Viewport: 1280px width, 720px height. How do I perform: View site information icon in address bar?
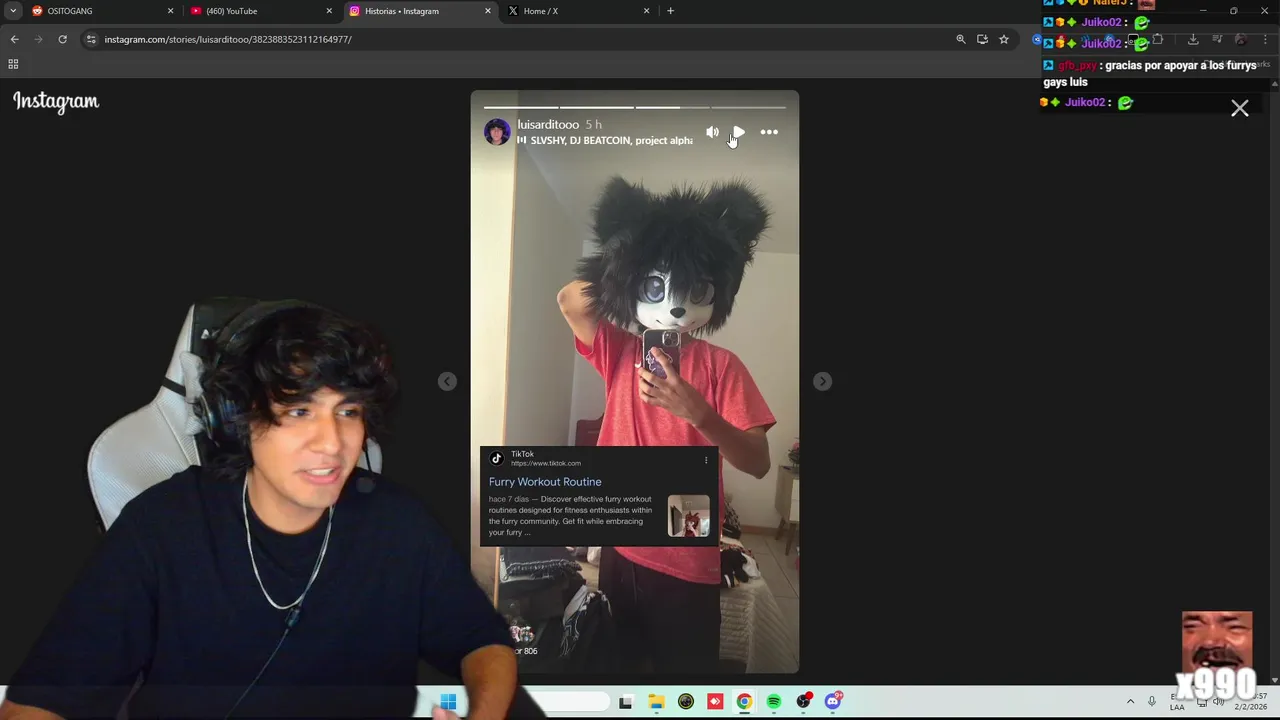(x=91, y=39)
